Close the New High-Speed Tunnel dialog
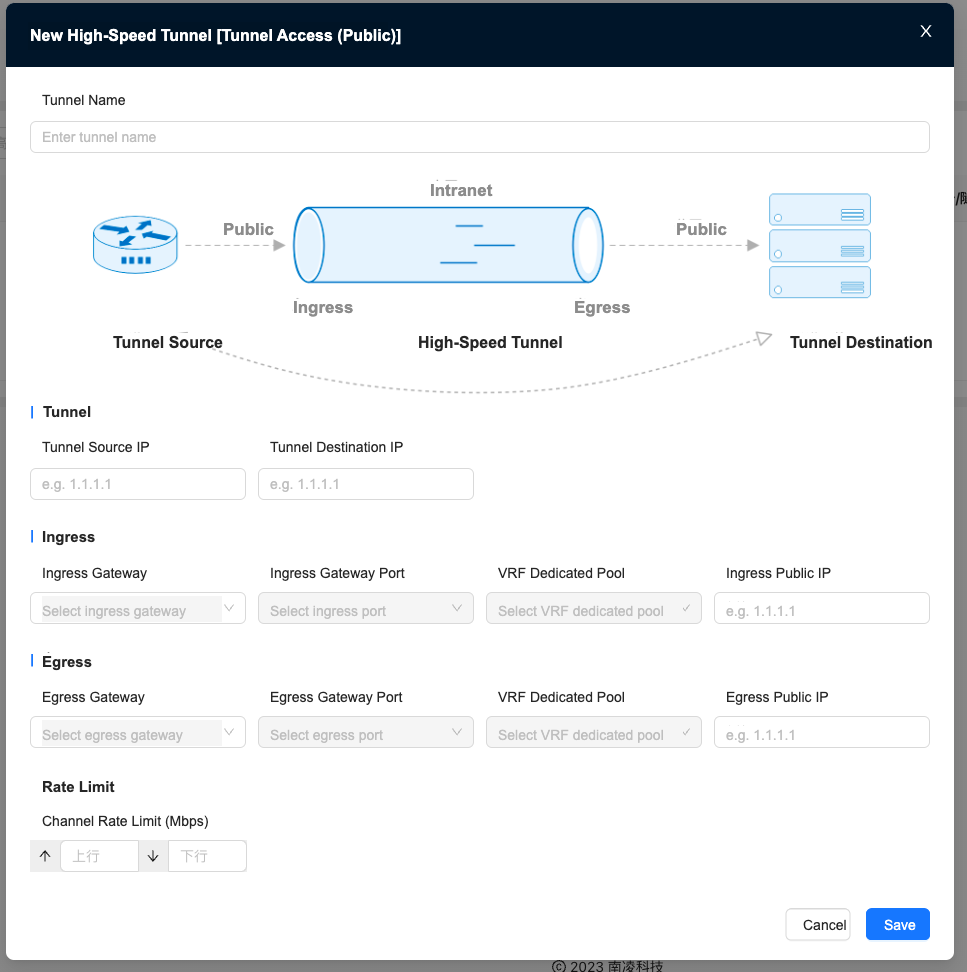967x972 pixels. [x=925, y=32]
